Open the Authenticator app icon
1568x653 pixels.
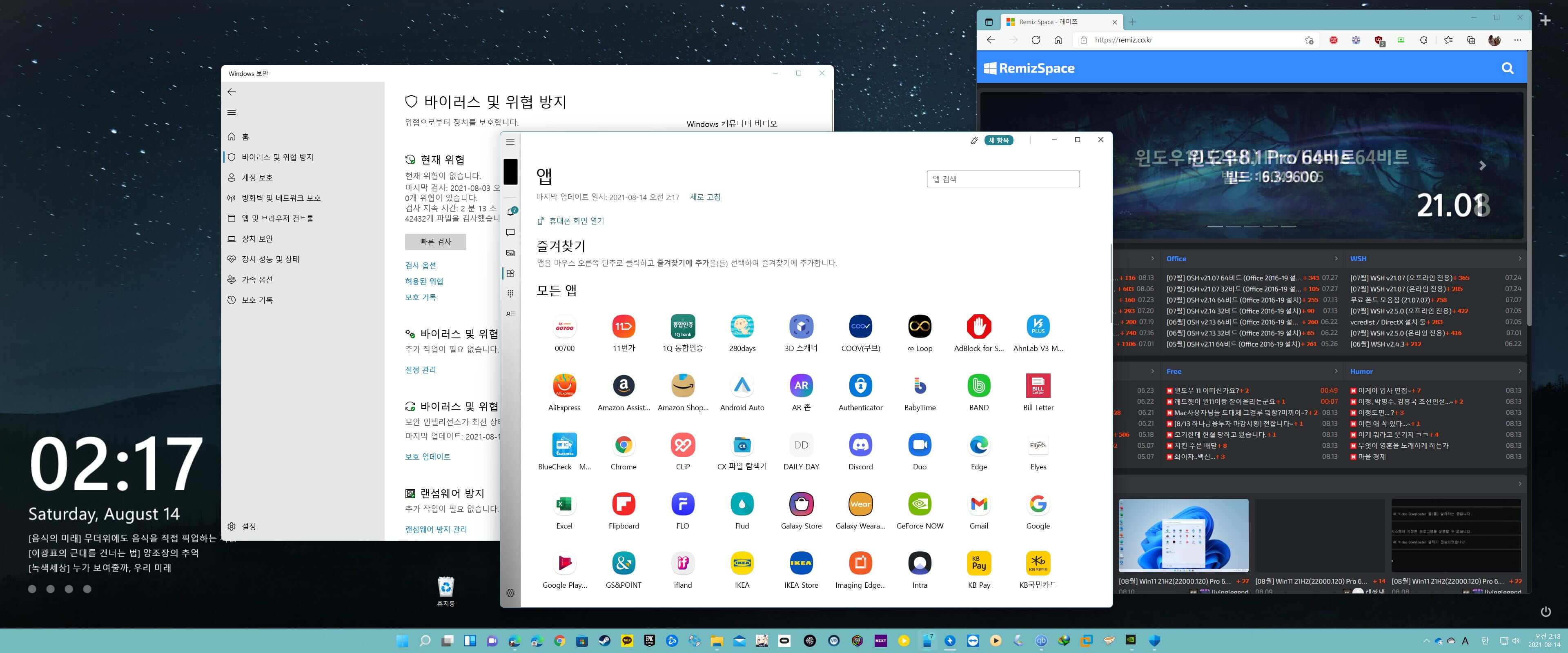[x=860, y=386]
